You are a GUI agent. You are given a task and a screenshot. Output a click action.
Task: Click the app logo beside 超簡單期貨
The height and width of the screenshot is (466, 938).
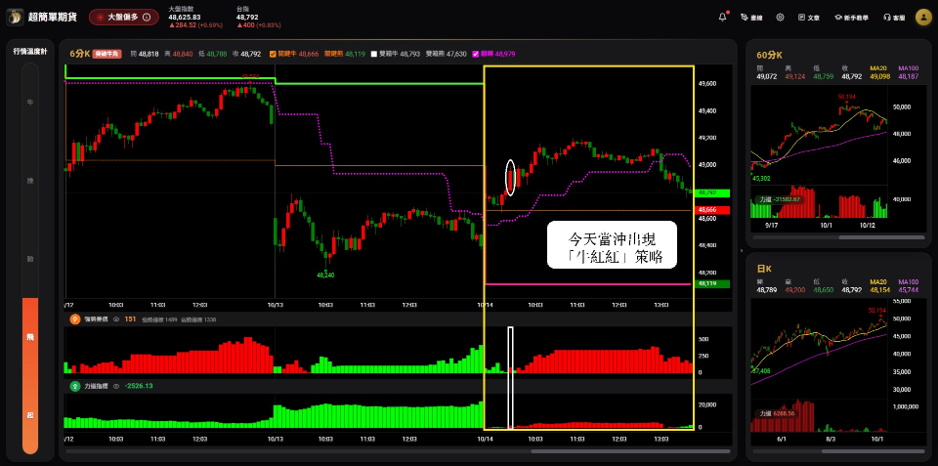coord(16,17)
